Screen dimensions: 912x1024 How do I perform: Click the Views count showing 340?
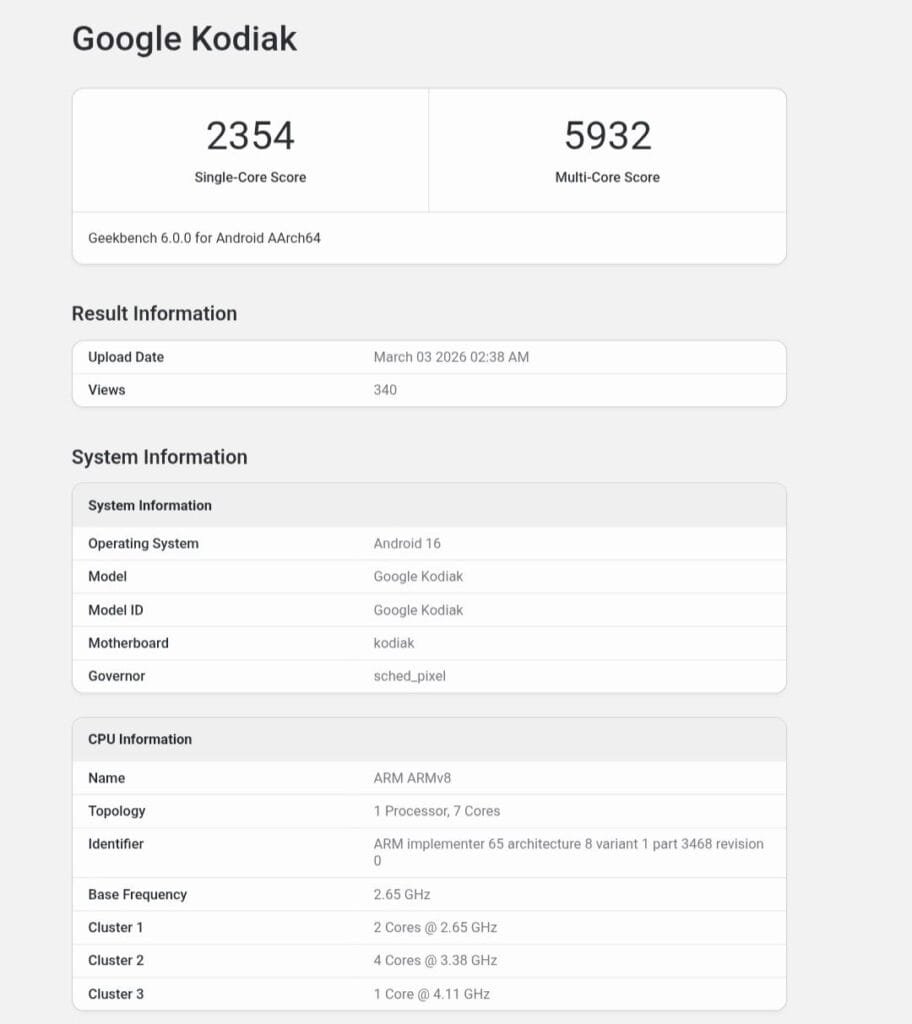(383, 390)
